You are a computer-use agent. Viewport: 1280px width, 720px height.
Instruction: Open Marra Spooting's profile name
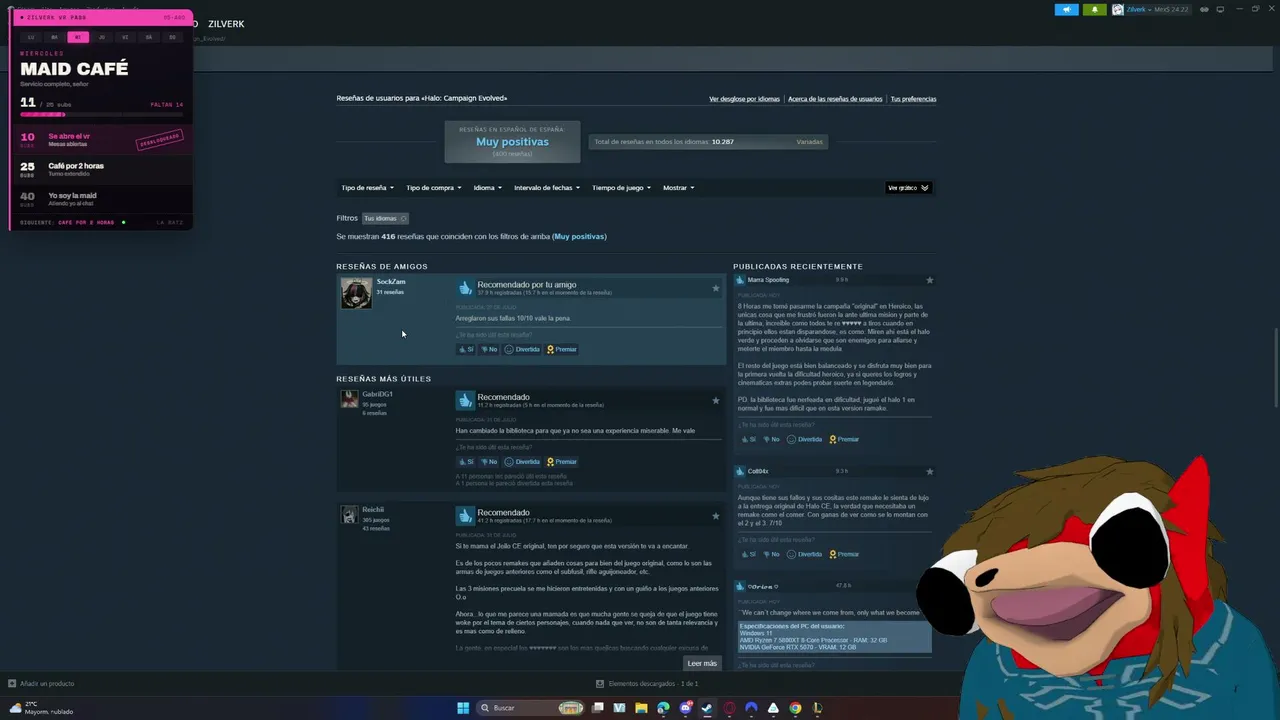coord(768,280)
